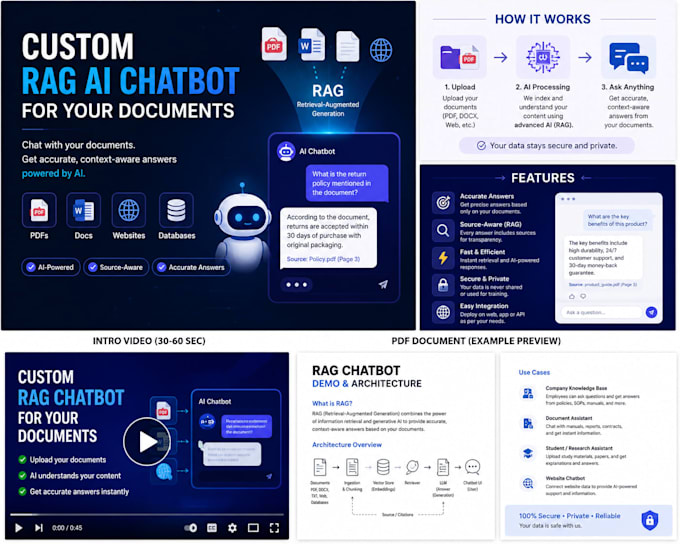680x544 pixels.
Task: Click the 'Use Cases' heading
Action: (534, 372)
